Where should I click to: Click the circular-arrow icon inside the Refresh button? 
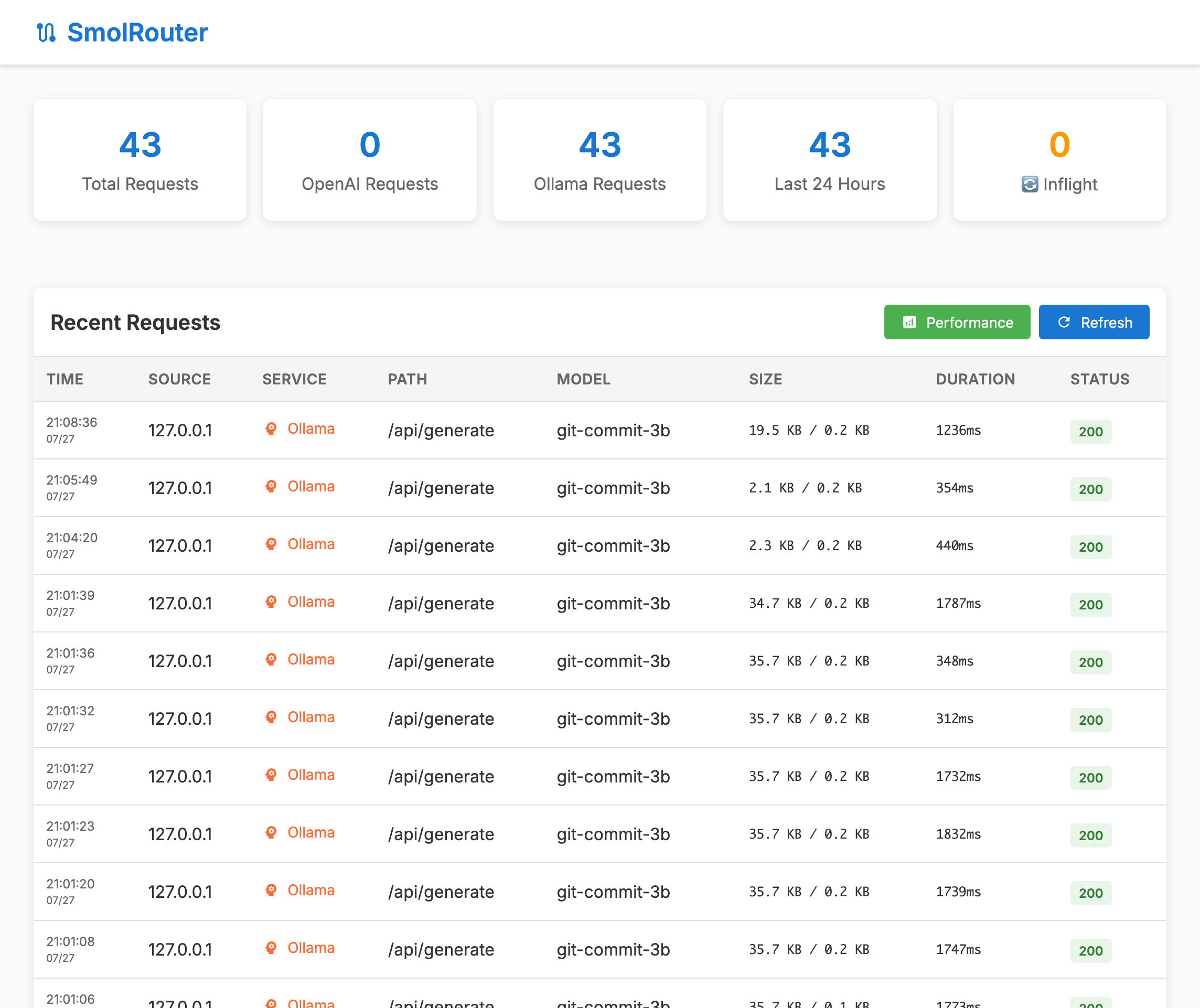(1064, 323)
